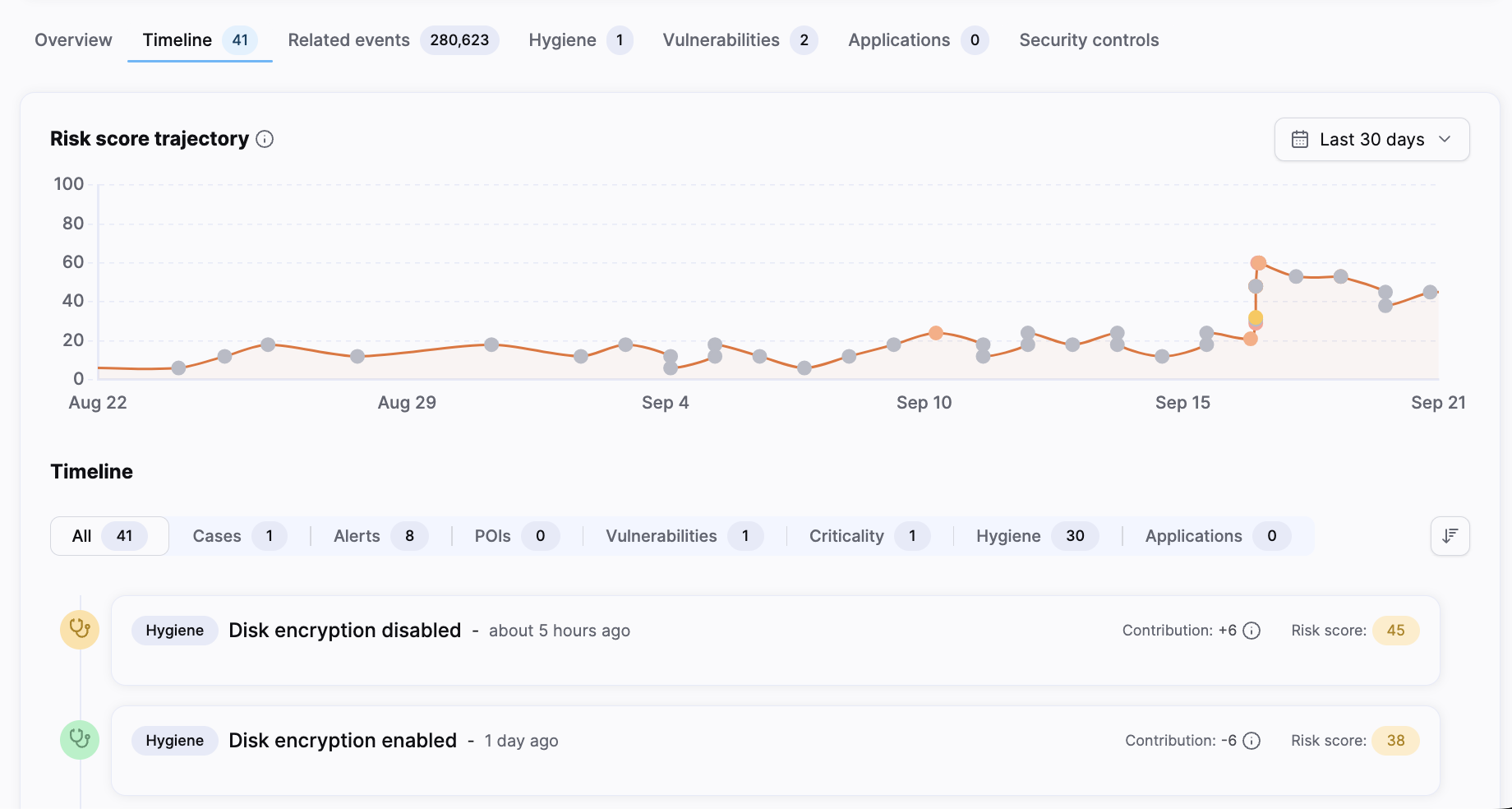Click the green hygiene stethoscope icon for Disk encryption enabled
The width and height of the screenshot is (1512, 809).
pyautogui.click(x=80, y=740)
